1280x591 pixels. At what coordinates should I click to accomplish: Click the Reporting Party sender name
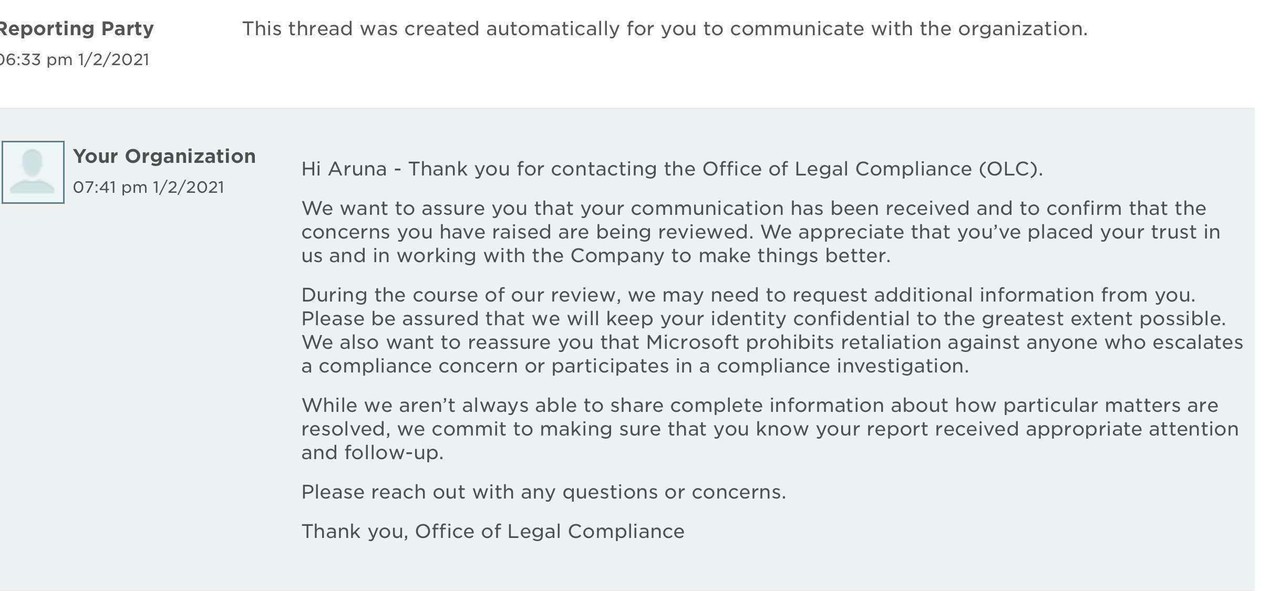click(76, 29)
